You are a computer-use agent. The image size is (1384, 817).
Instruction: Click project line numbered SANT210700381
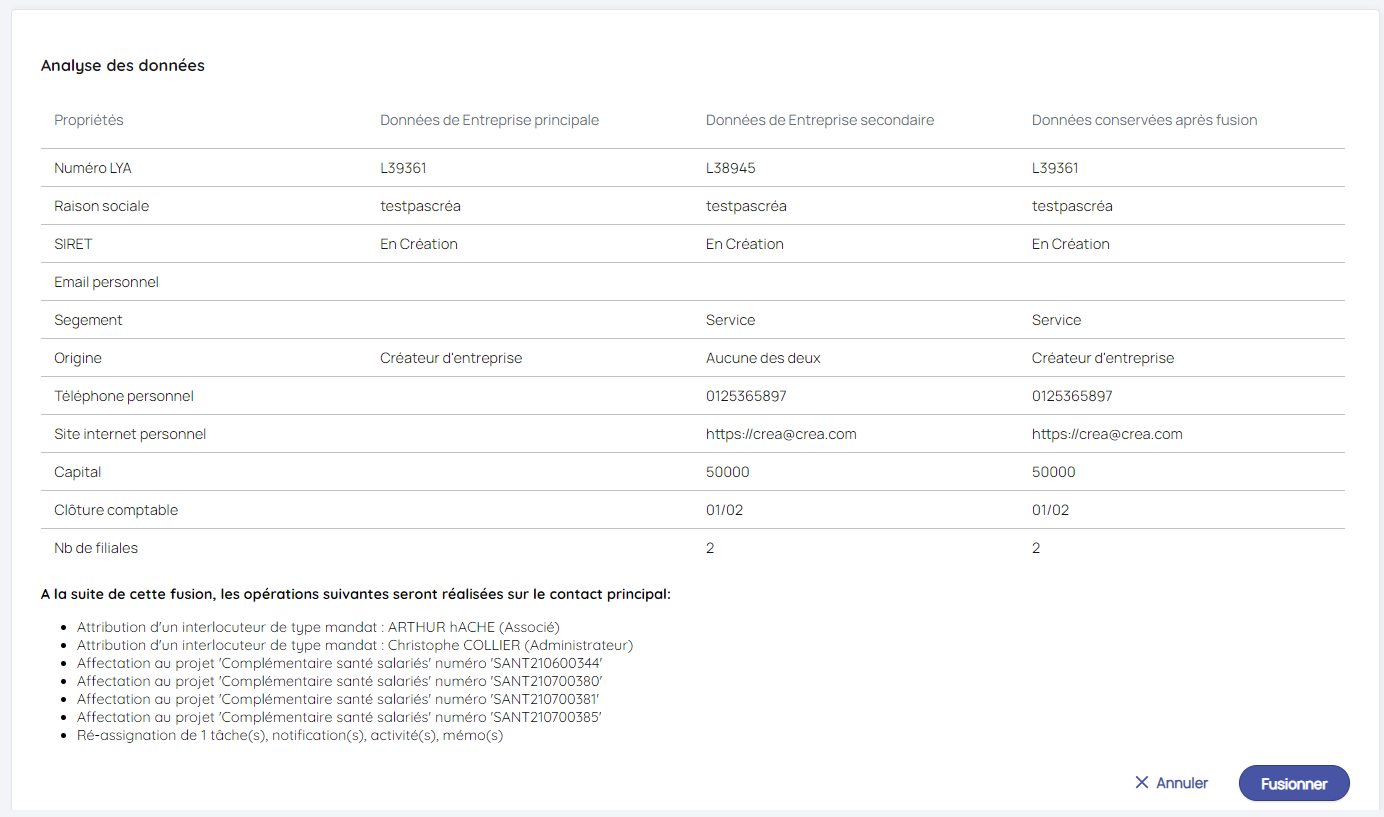click(338, 699)
